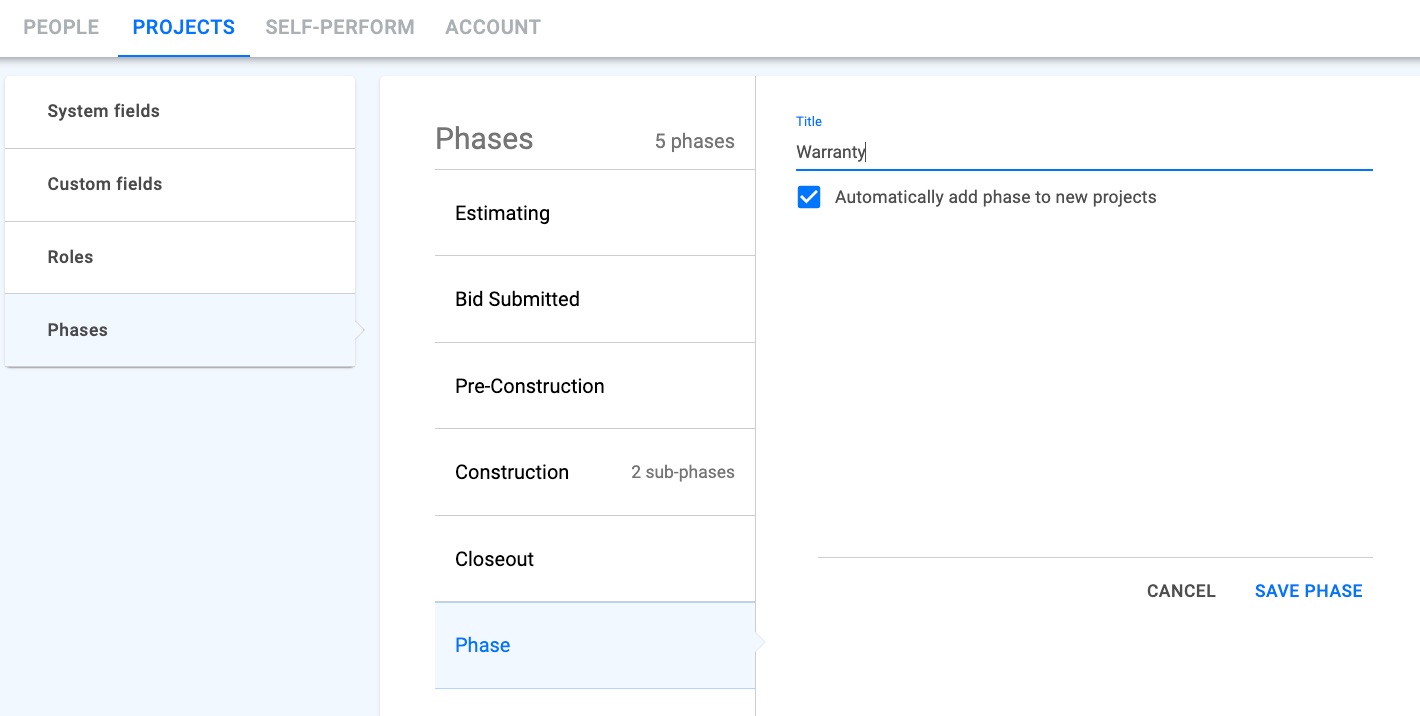Image resolution: width=1420 pixels, height=716 pixels.
Task: Open Custom fields settings
Action: pos(180,185)
